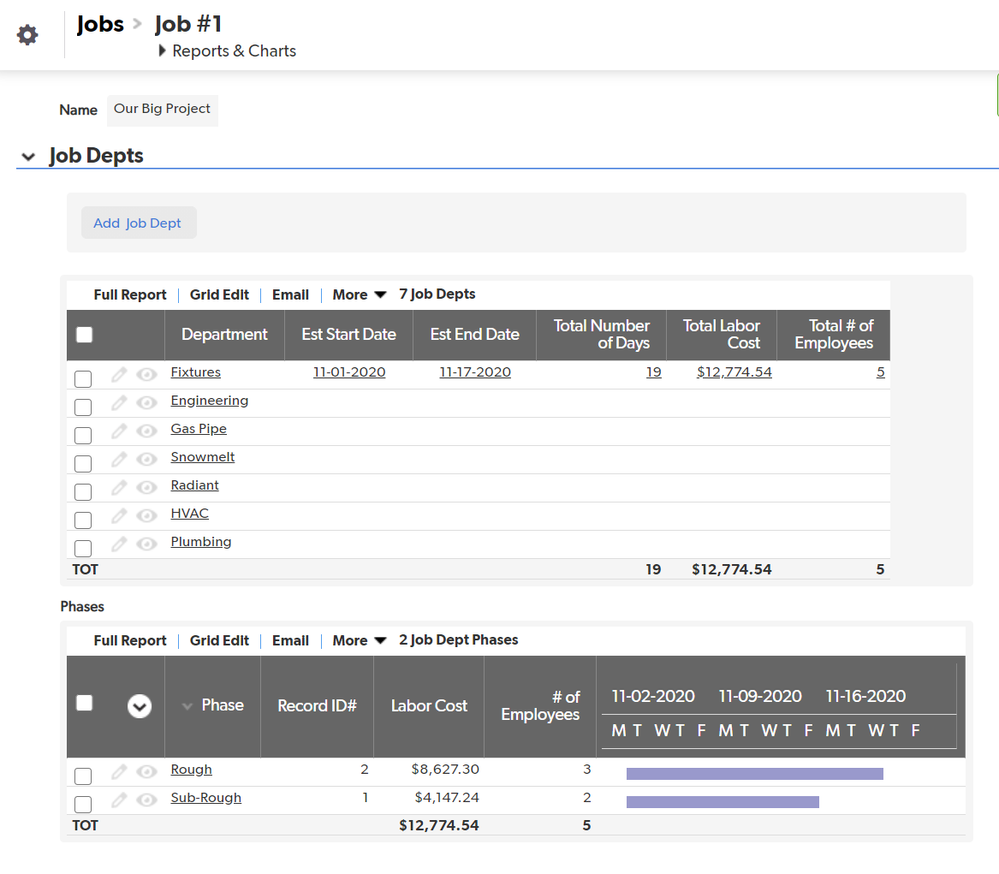This screenshot has height=874, width=999.
Task: Click the 11-01-2020 start date link
Action: point(349,372)
